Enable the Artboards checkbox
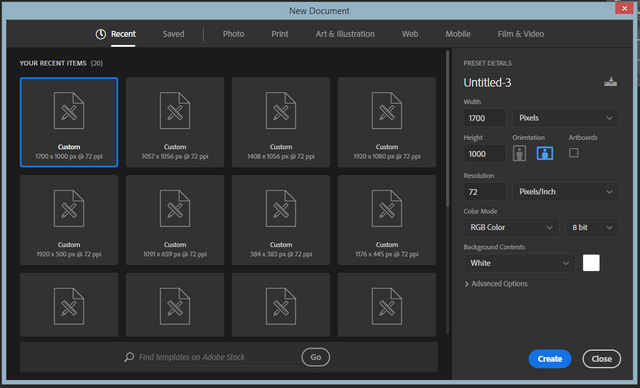Image resolution: width=640 pixels, height=388 pixels. [x=573, y=153]
